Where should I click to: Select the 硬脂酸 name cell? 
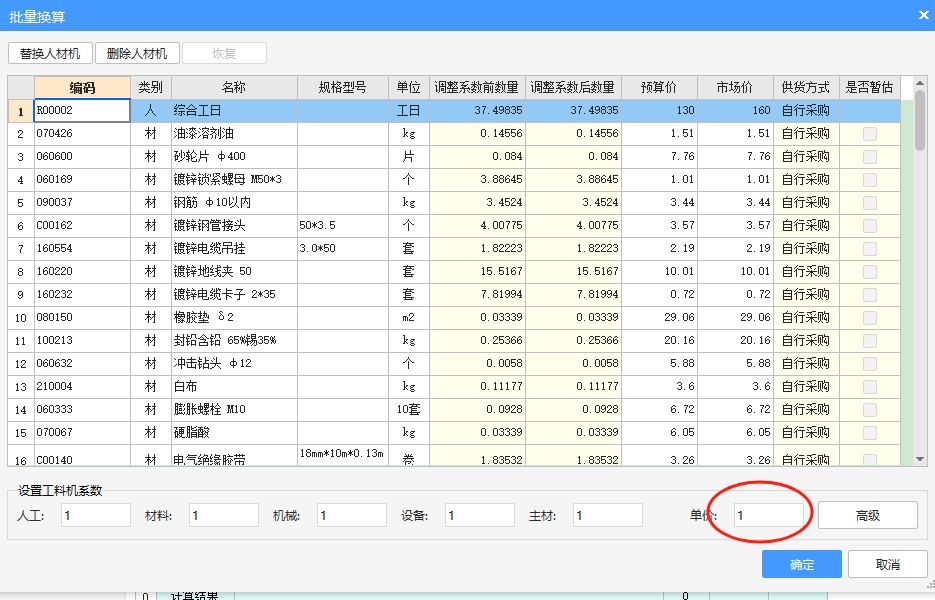pos(234,432)
